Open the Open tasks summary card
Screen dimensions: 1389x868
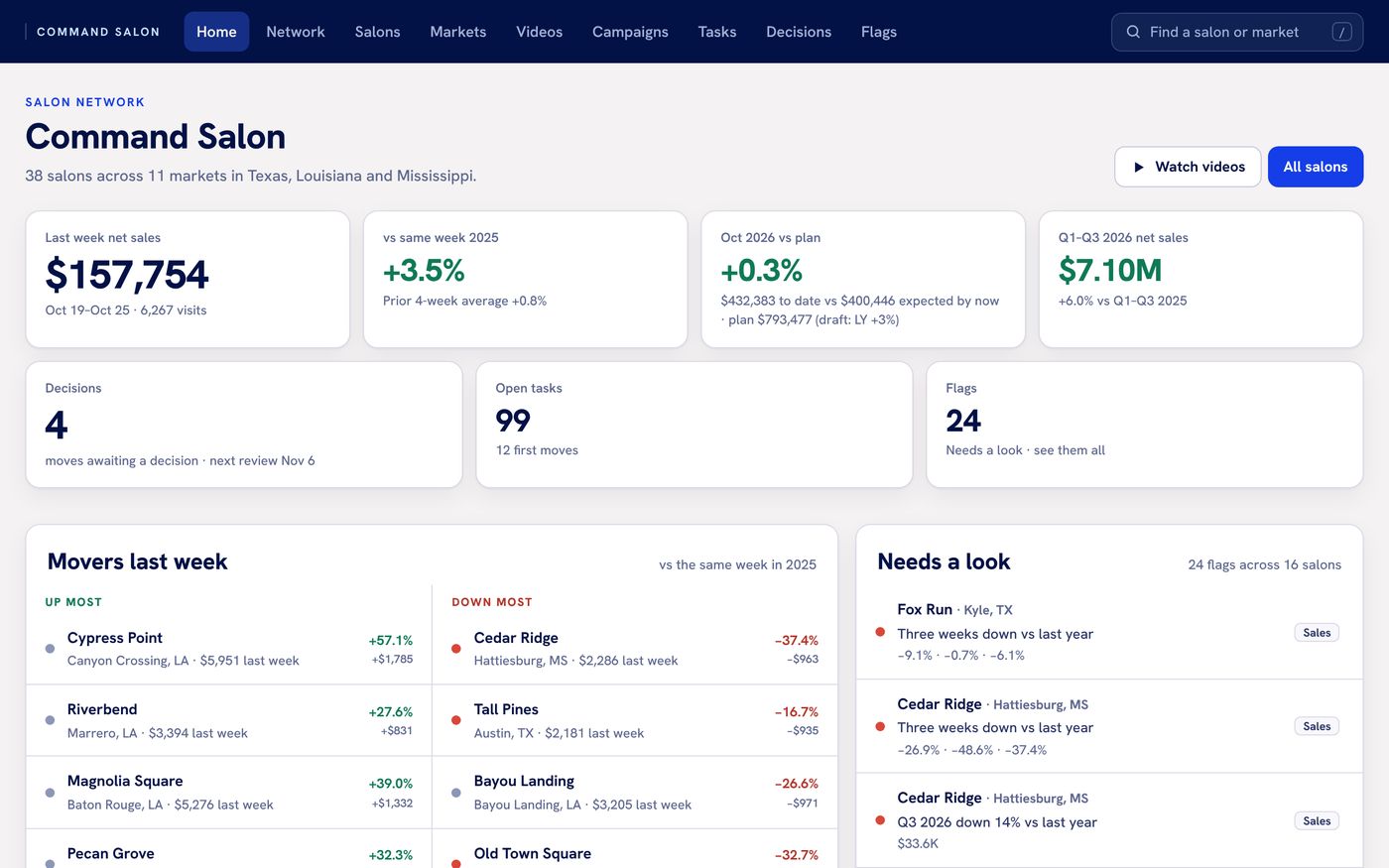pos(694,425)
